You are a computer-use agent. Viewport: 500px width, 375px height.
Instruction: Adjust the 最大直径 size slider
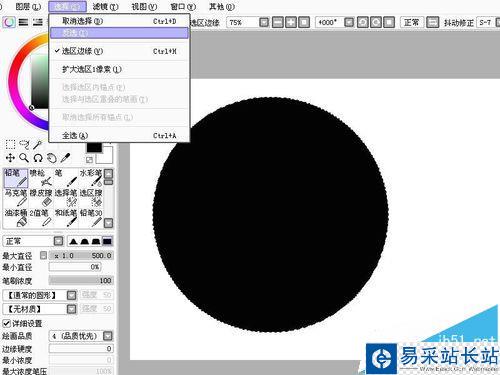click(x=81, y=255)
